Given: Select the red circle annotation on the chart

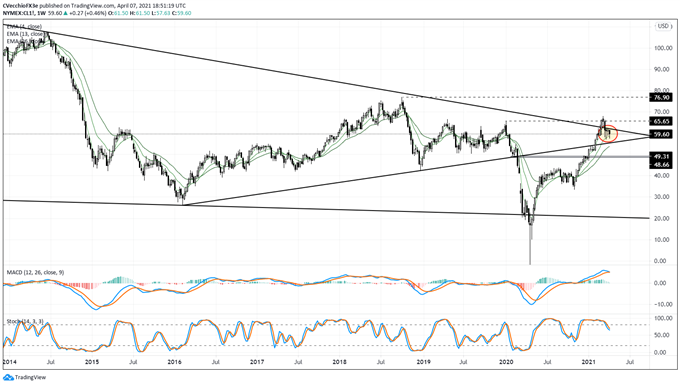Looking at the screenshot, I should click(x=608, y=134).
